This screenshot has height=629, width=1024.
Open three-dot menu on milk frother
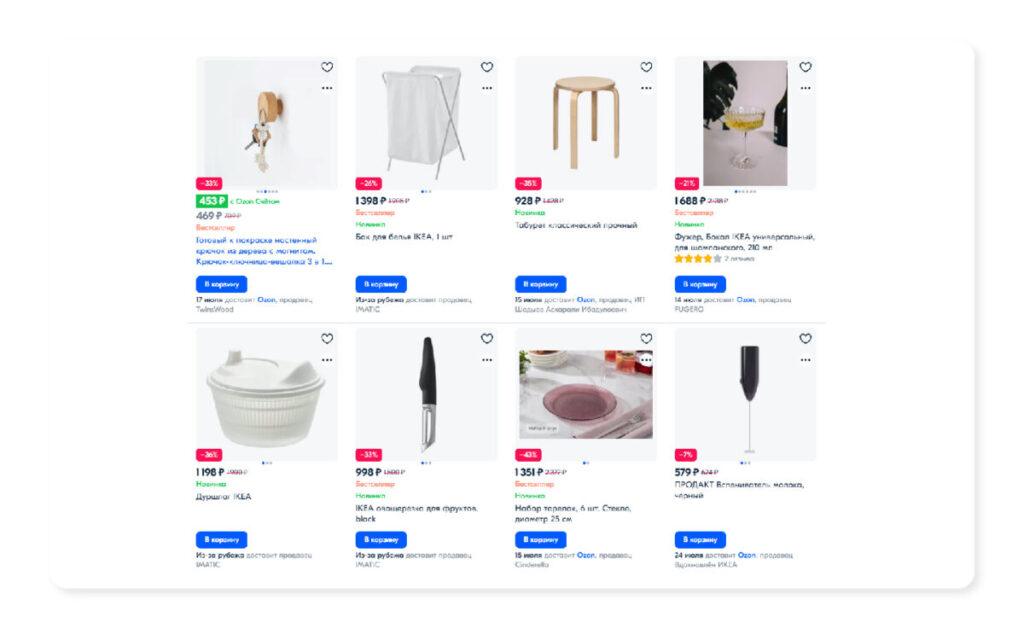(806, 360)
